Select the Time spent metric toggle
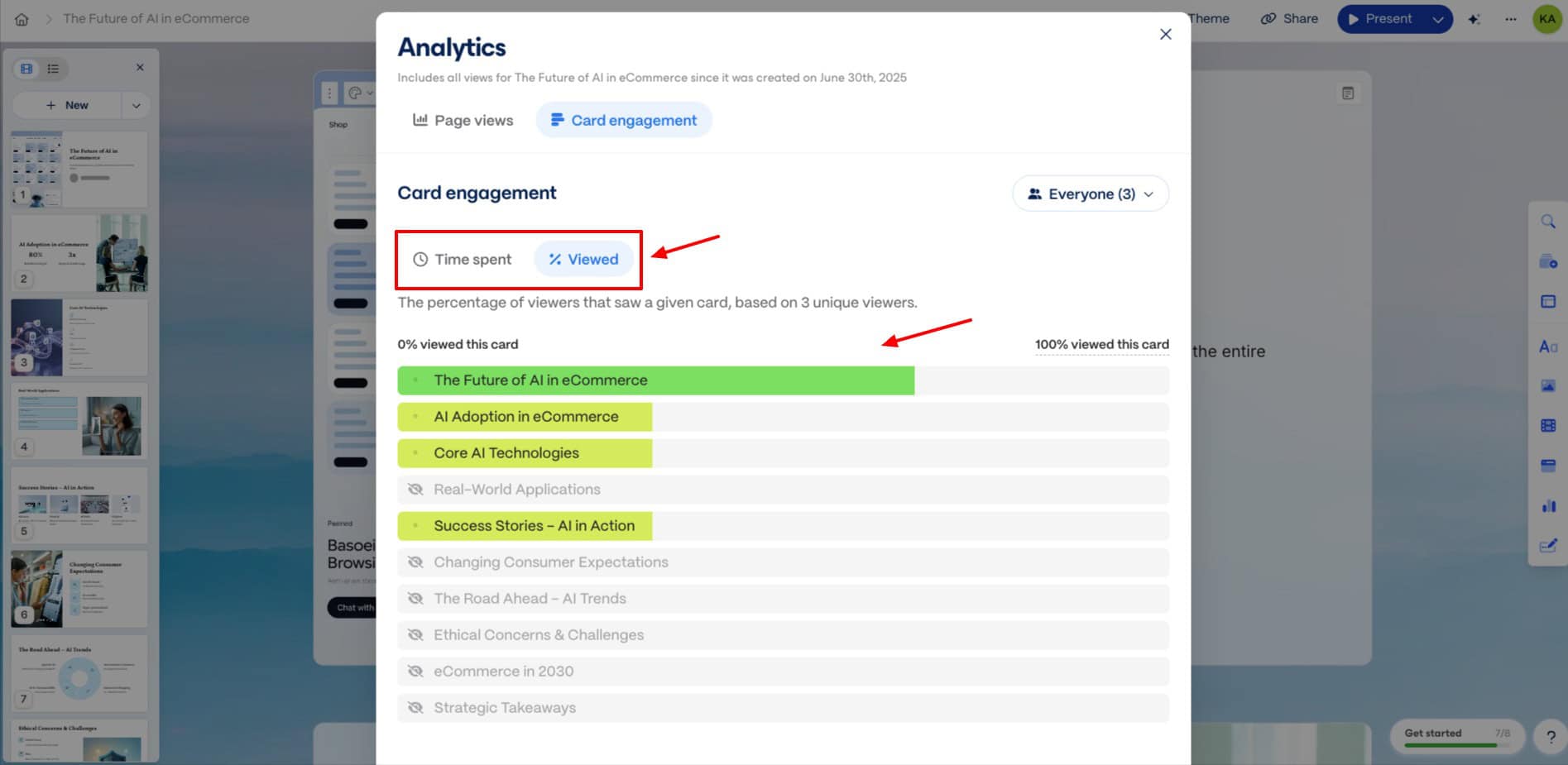Image resolution: width=1568 pixels, height=765 pixels. (x=463, y=260)
